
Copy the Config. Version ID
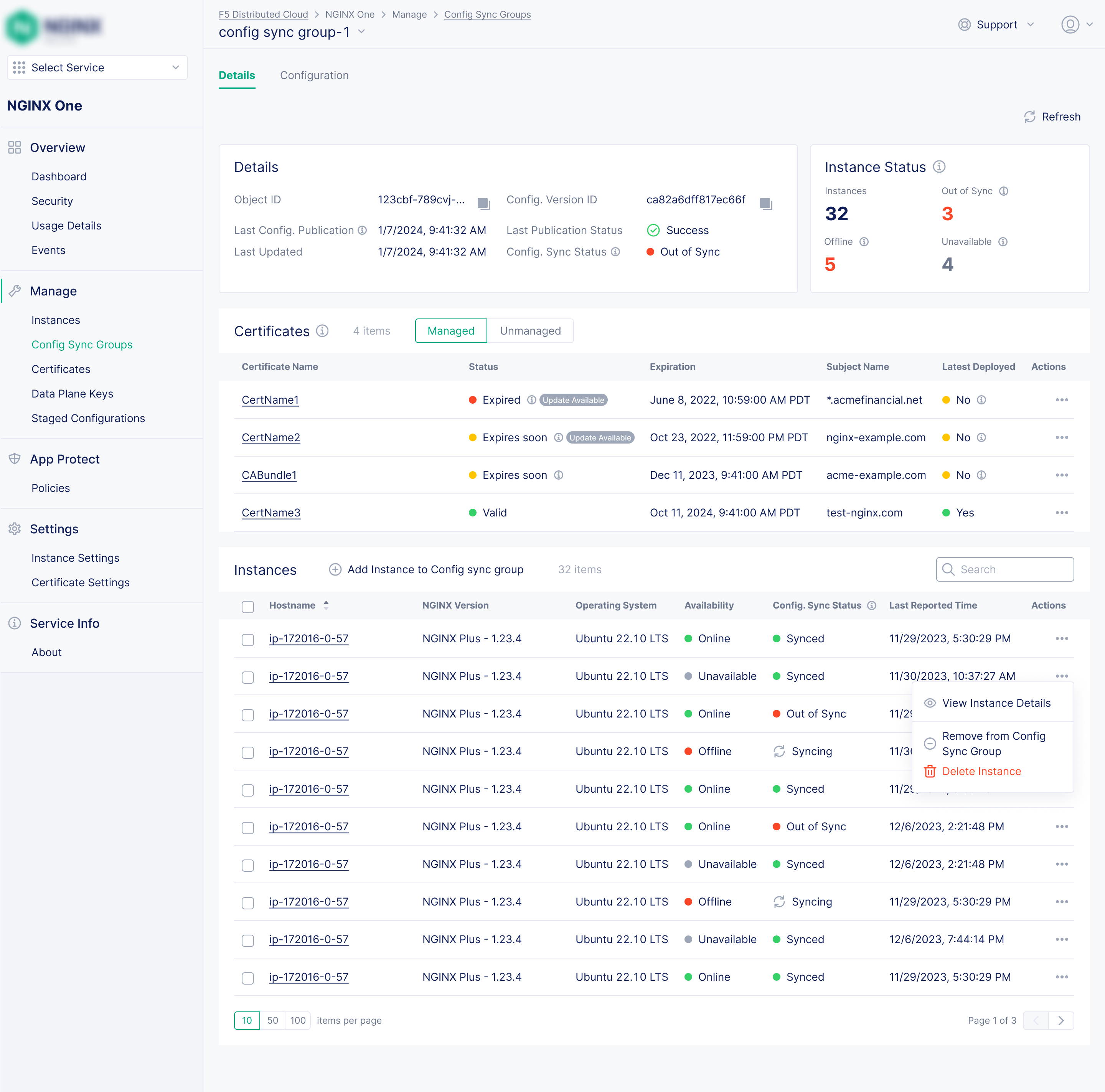pos(766,203)
